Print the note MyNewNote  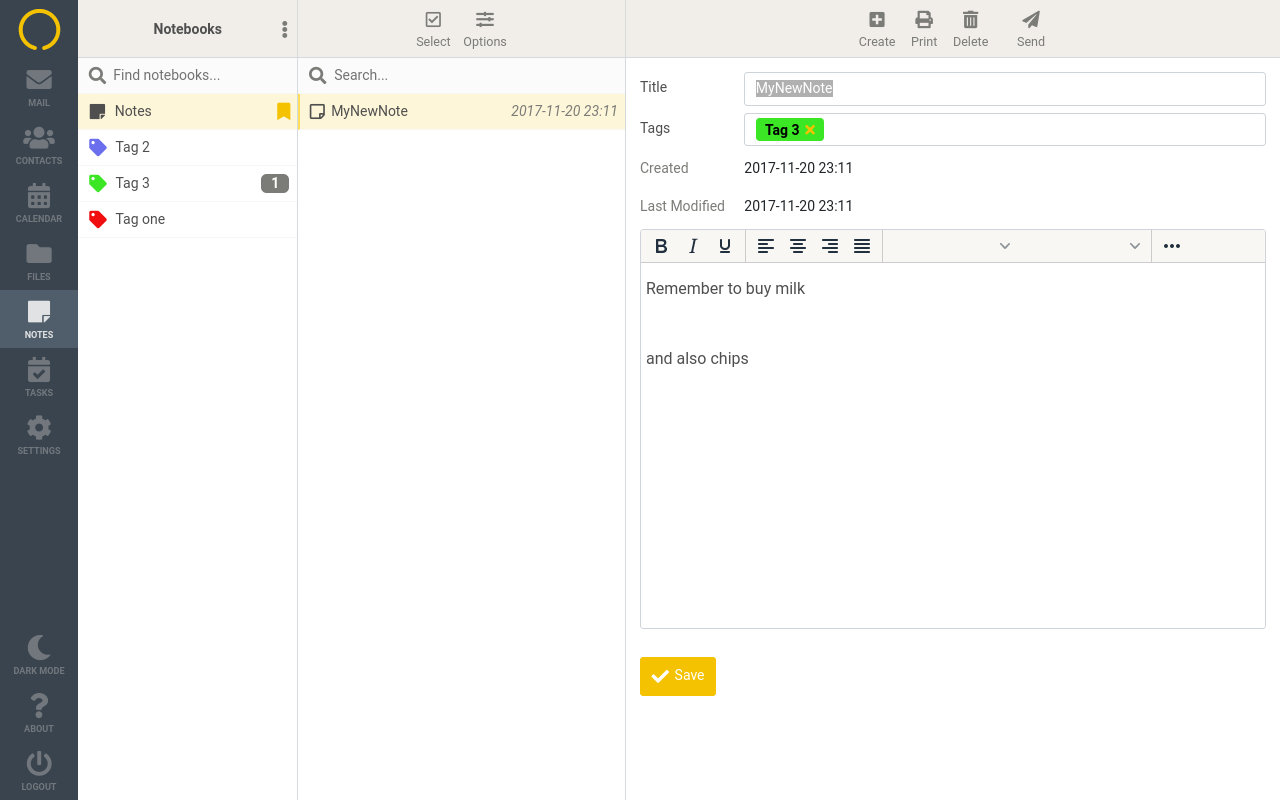pyautogui.click(x=923, y=28)
